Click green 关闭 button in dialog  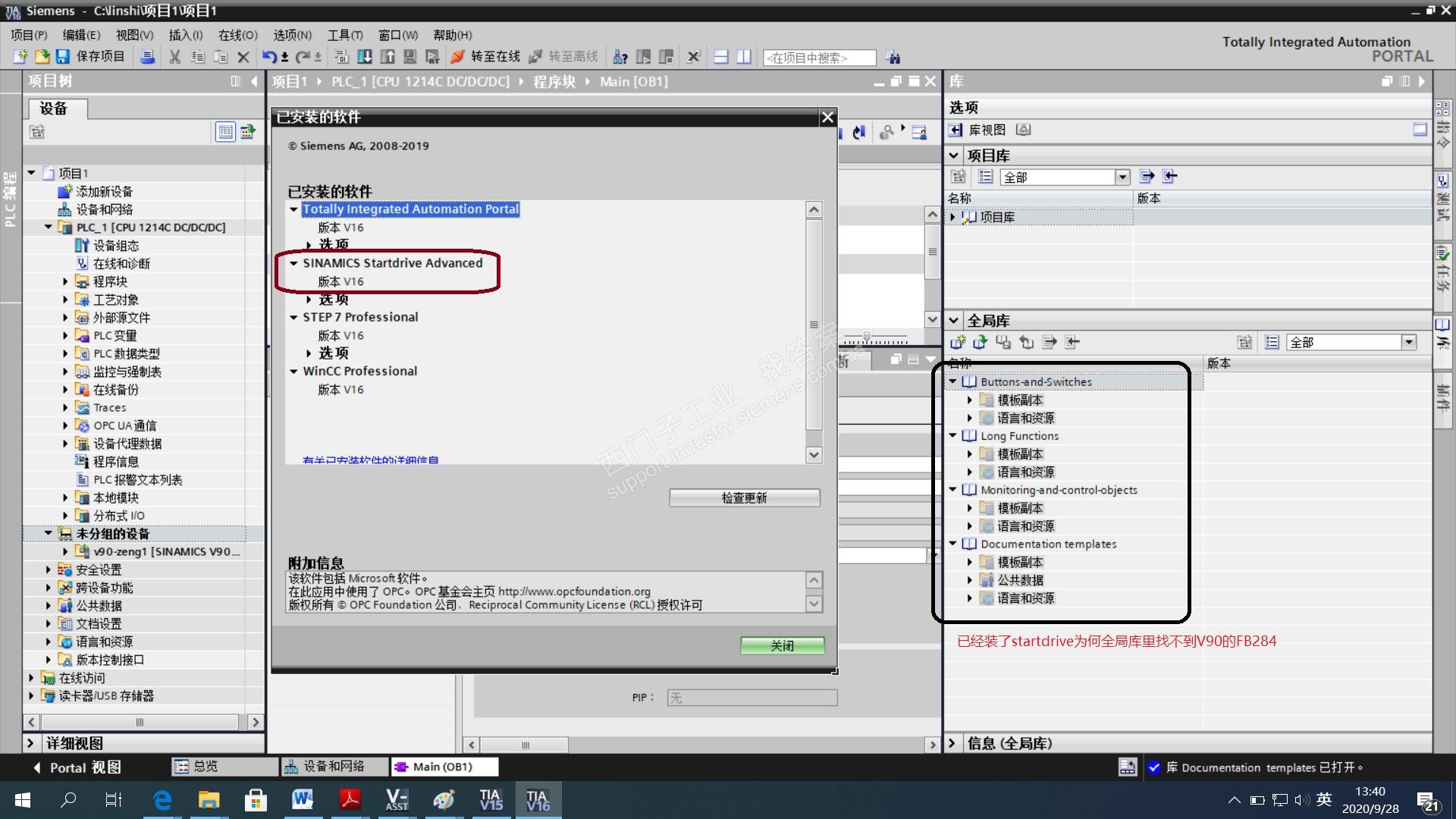pos(782,645)
